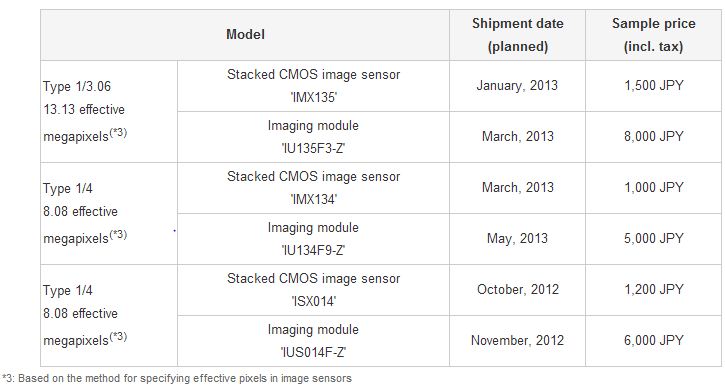
Task: Click the 8,000 JPY sample price
Action: (653, 136)
